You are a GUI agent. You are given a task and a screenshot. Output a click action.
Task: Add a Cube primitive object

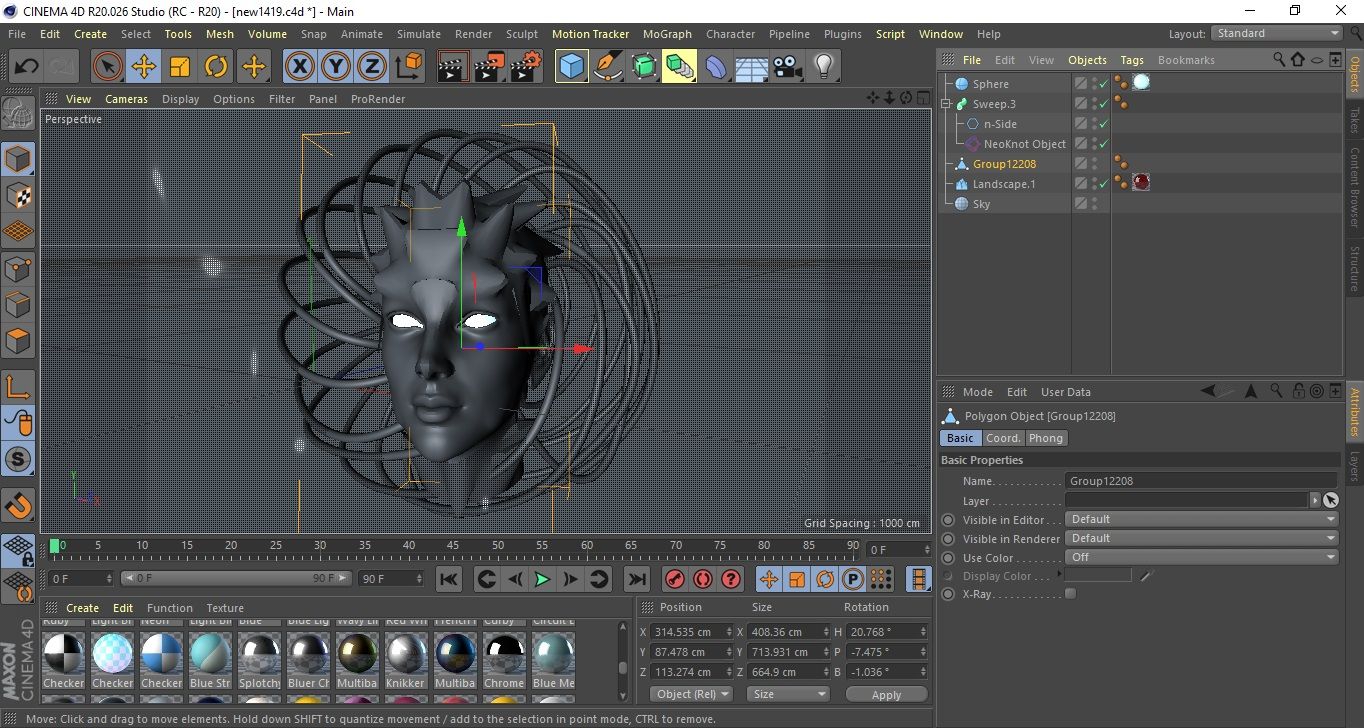point(572,67)
